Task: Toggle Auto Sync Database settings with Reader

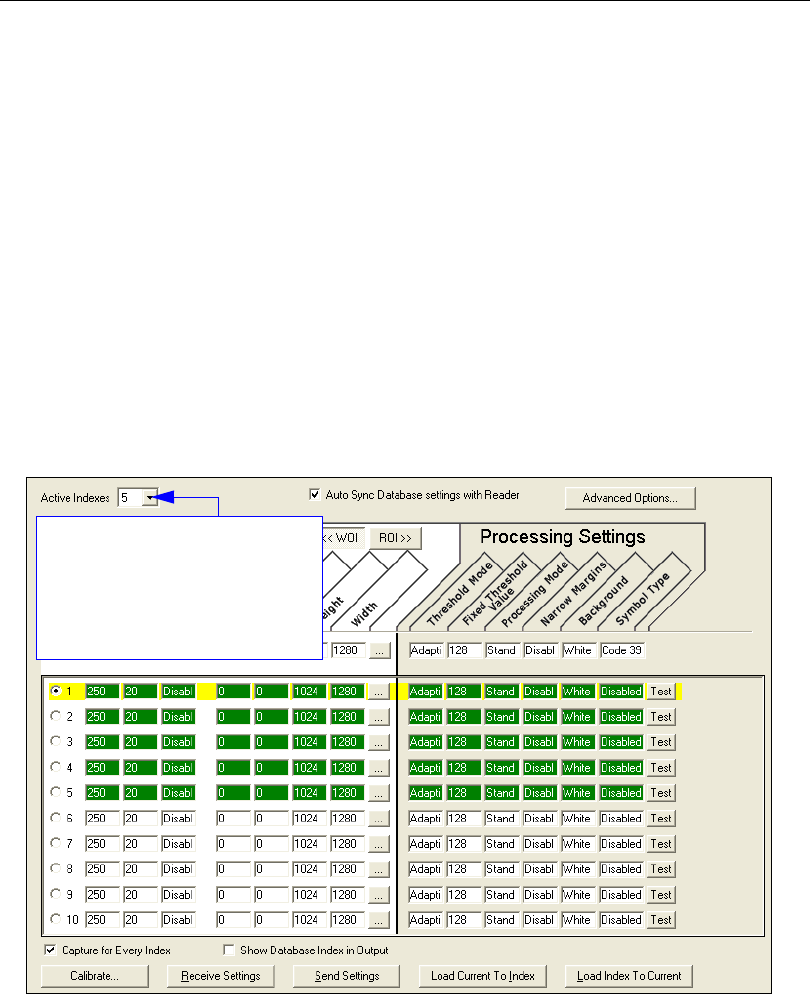Action: [x=314, y=494]
